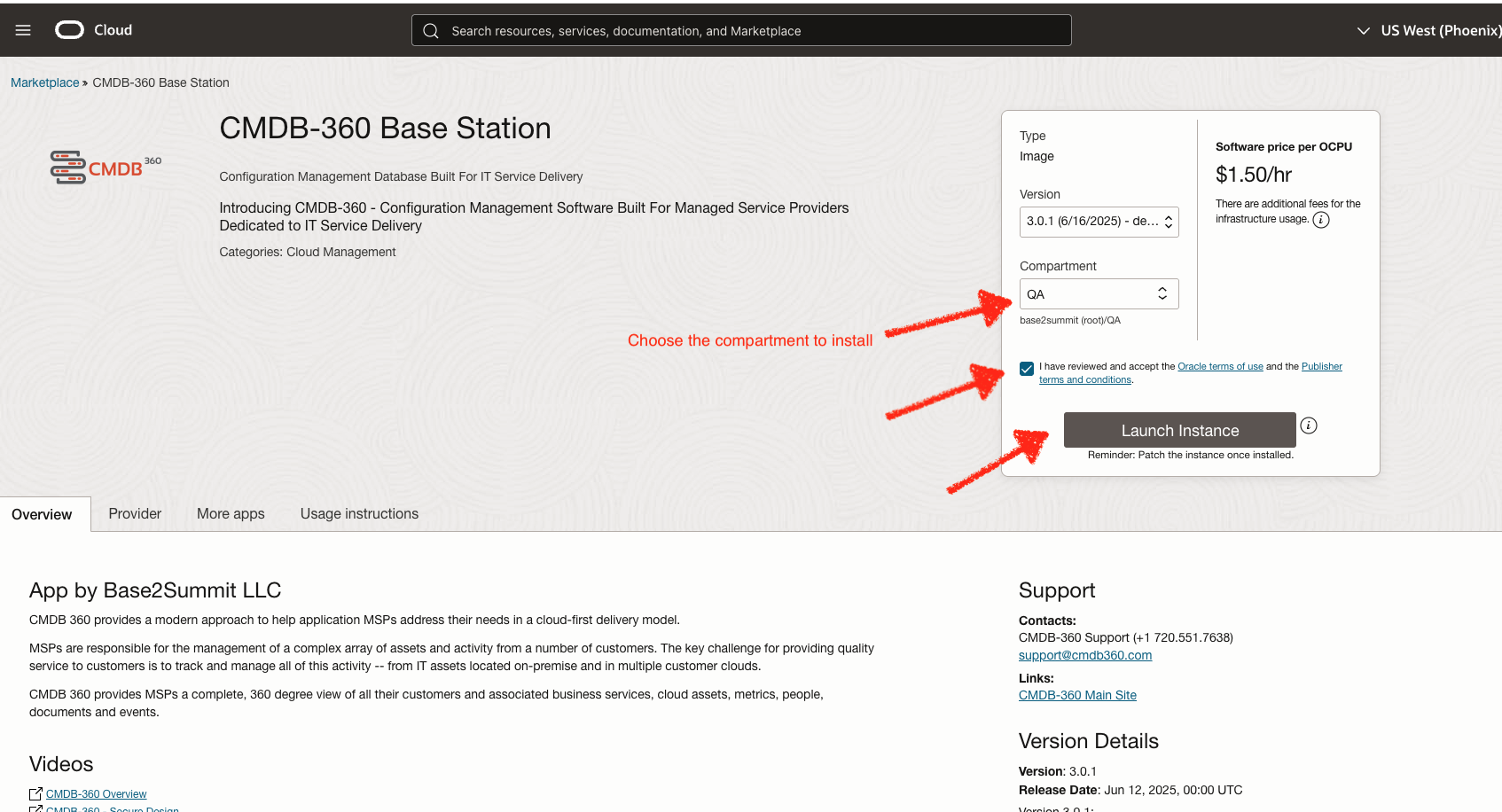Click the CMDB 360 product logo
The image size is (1502, 812).
[x=106, y=167]
